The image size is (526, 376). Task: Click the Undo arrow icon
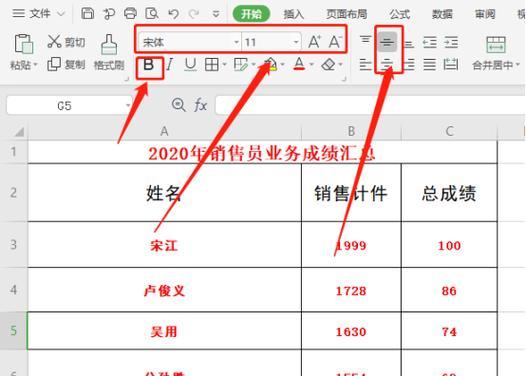(x=173, y=14)
